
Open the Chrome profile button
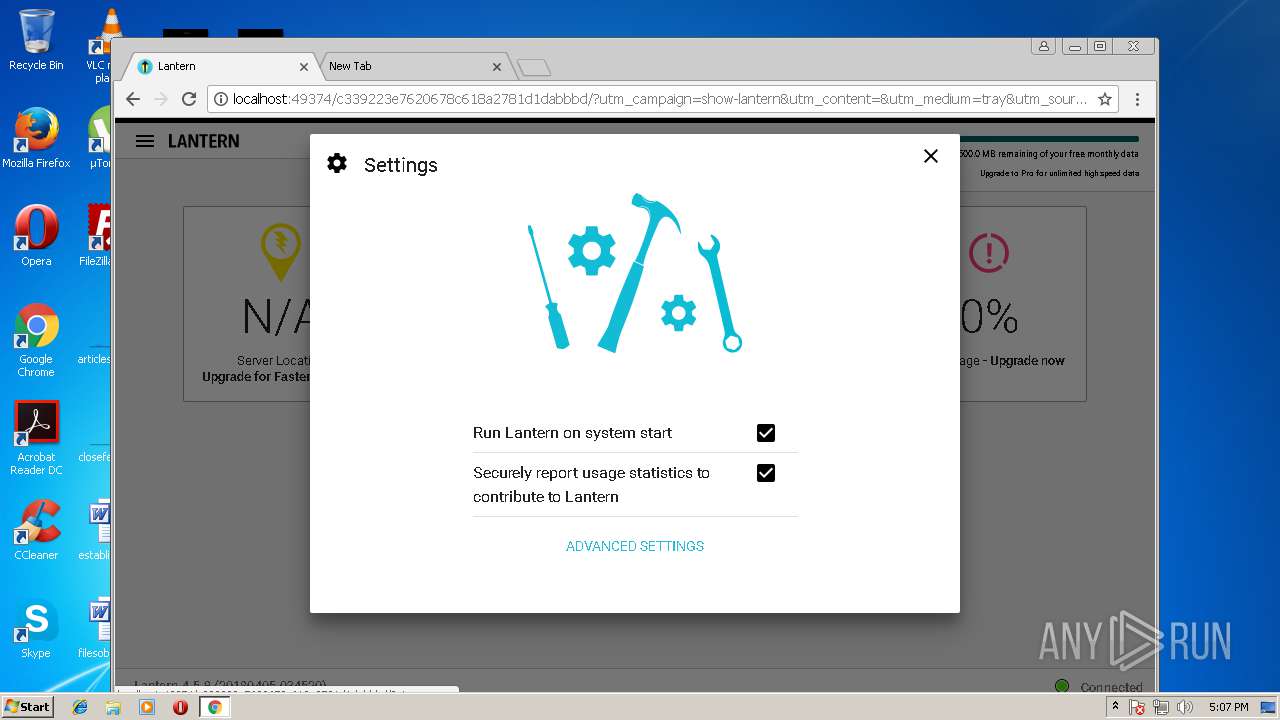(1044, 46)
